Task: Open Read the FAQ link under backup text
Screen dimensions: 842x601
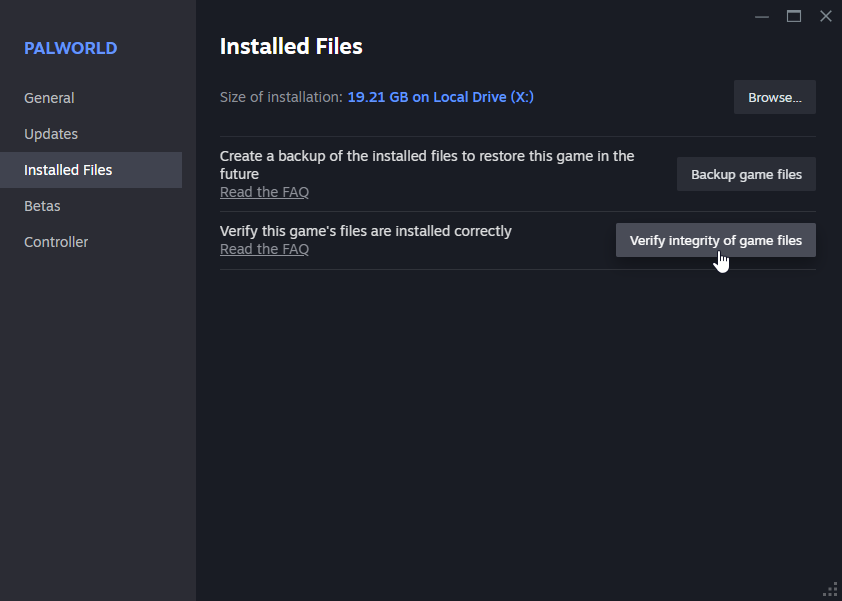Action: coord(264,192)
